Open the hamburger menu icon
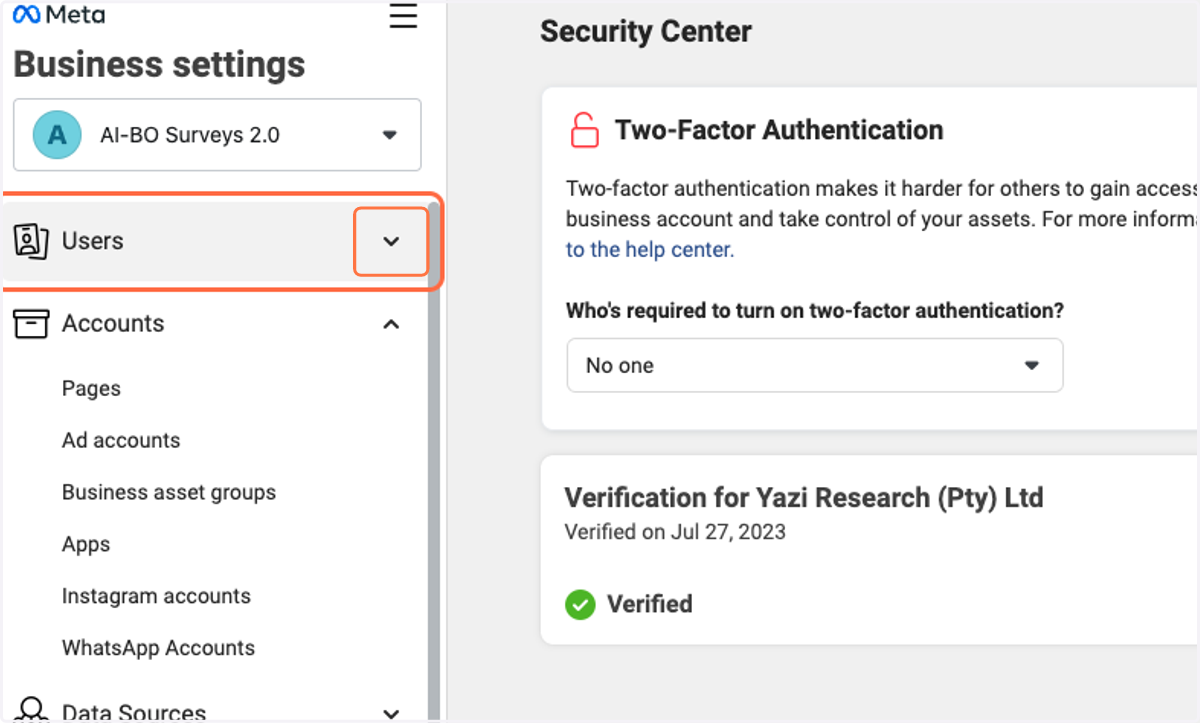Viewport: 1200px width, 723px height. click(403, 15)
